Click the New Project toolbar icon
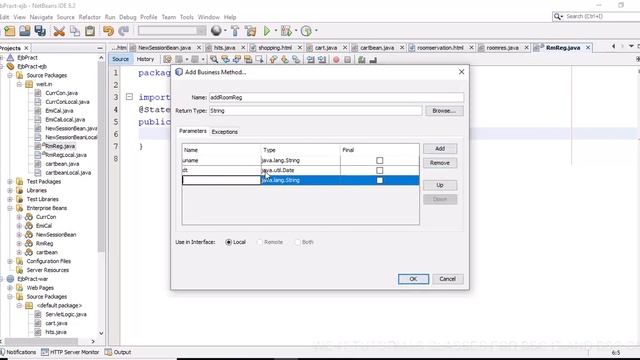 click(x=9, y=31)
